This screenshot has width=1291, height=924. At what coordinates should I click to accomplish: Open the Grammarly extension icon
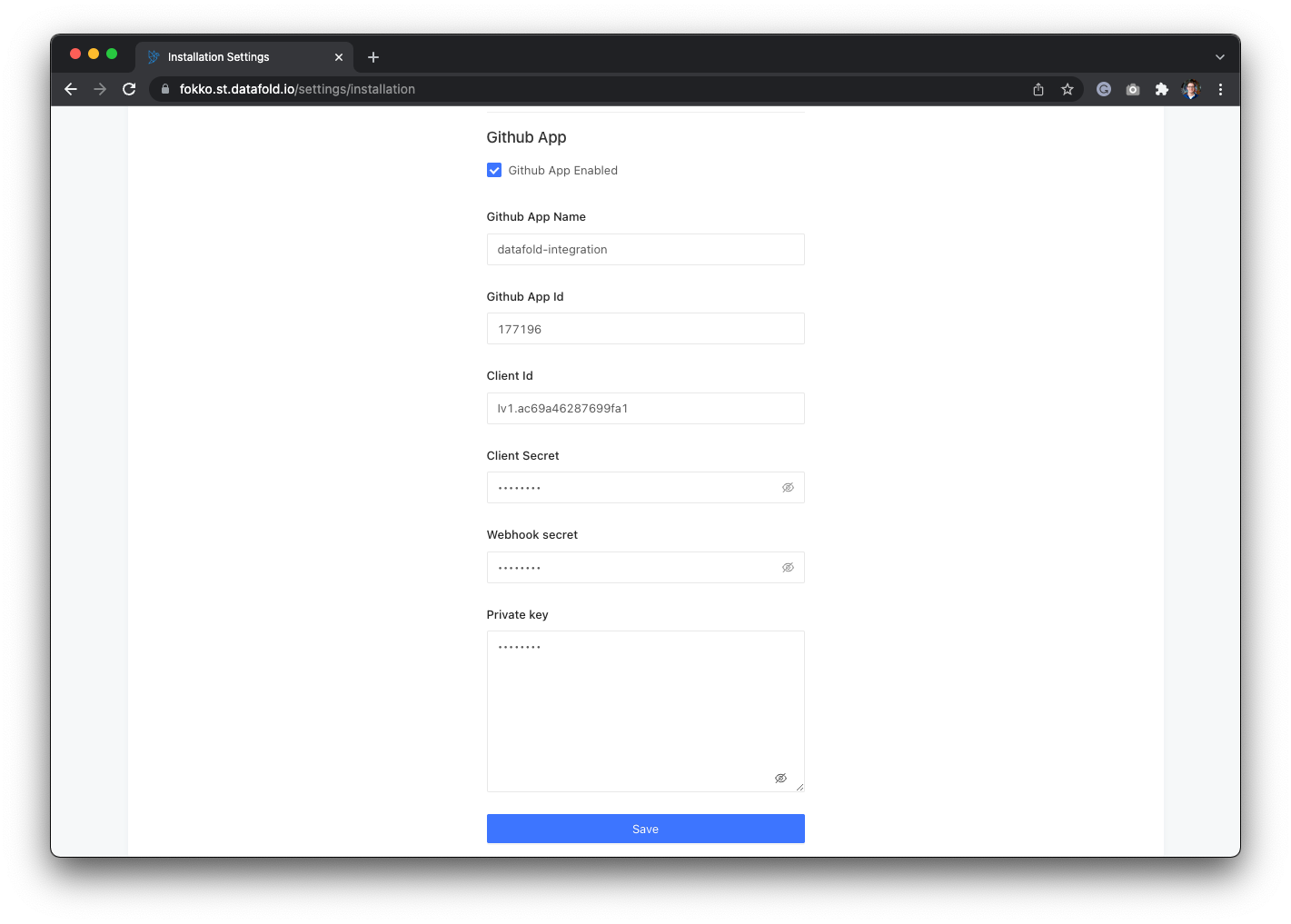(x=1104, y=89)
